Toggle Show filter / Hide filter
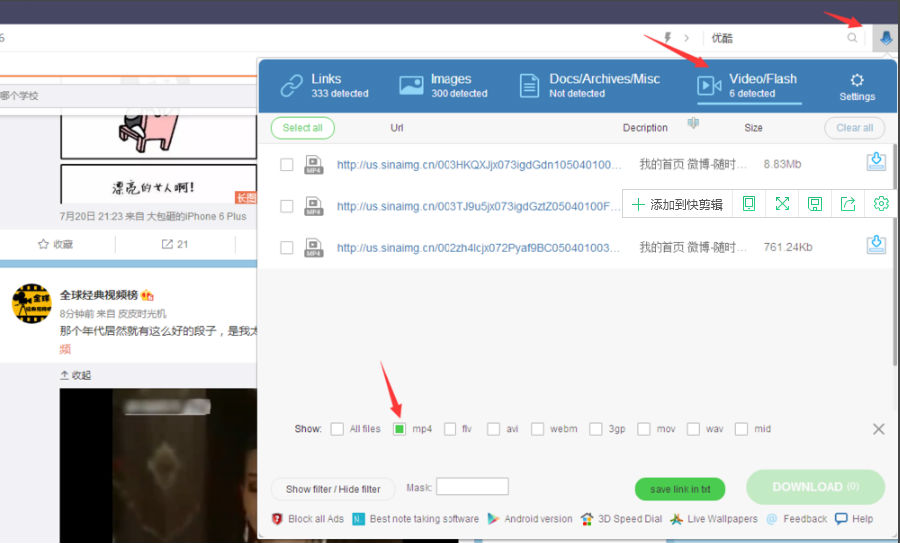Screen dimensions: 900x543 [333, 489]
